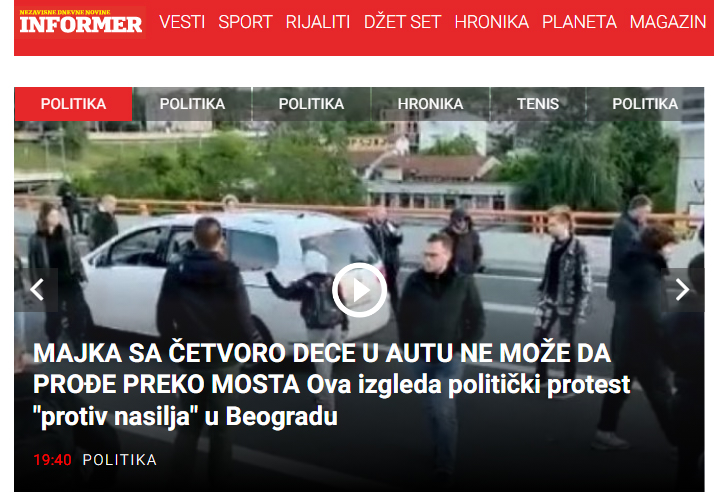Screen dimensions: 714x499
Task: Select the third POLITIKA slide tab
Action: (311, 104)
